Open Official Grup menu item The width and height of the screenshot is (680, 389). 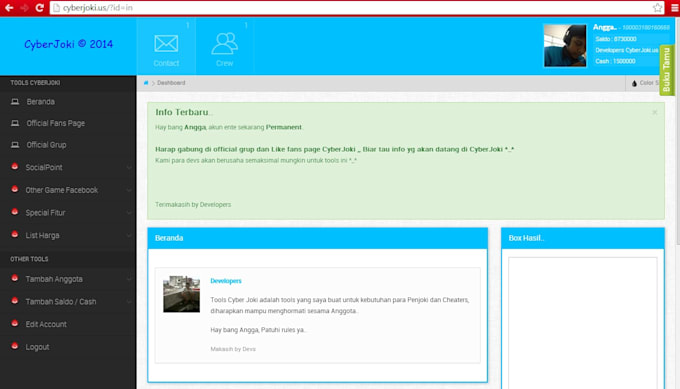46,145
